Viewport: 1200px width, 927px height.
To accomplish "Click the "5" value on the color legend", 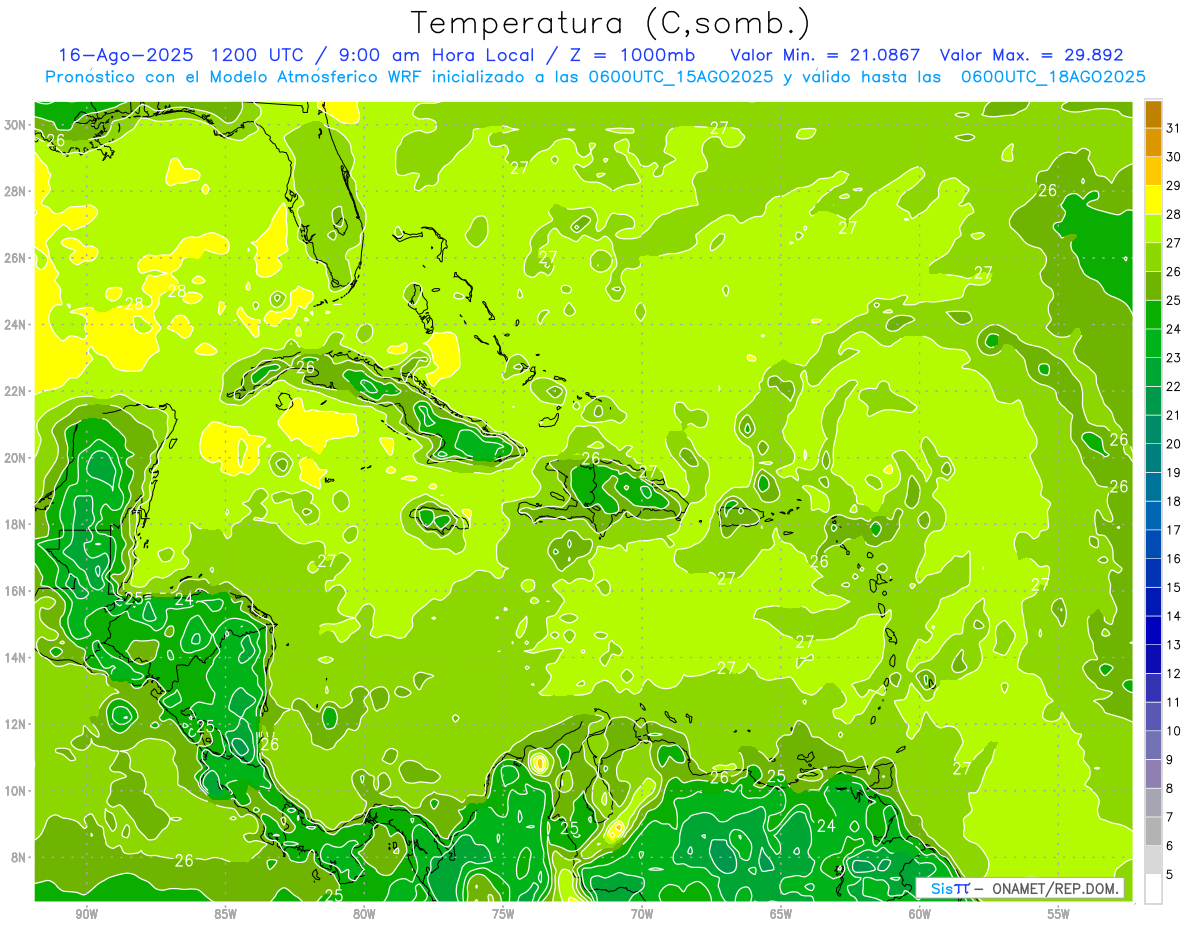I will coord(1170,875).
